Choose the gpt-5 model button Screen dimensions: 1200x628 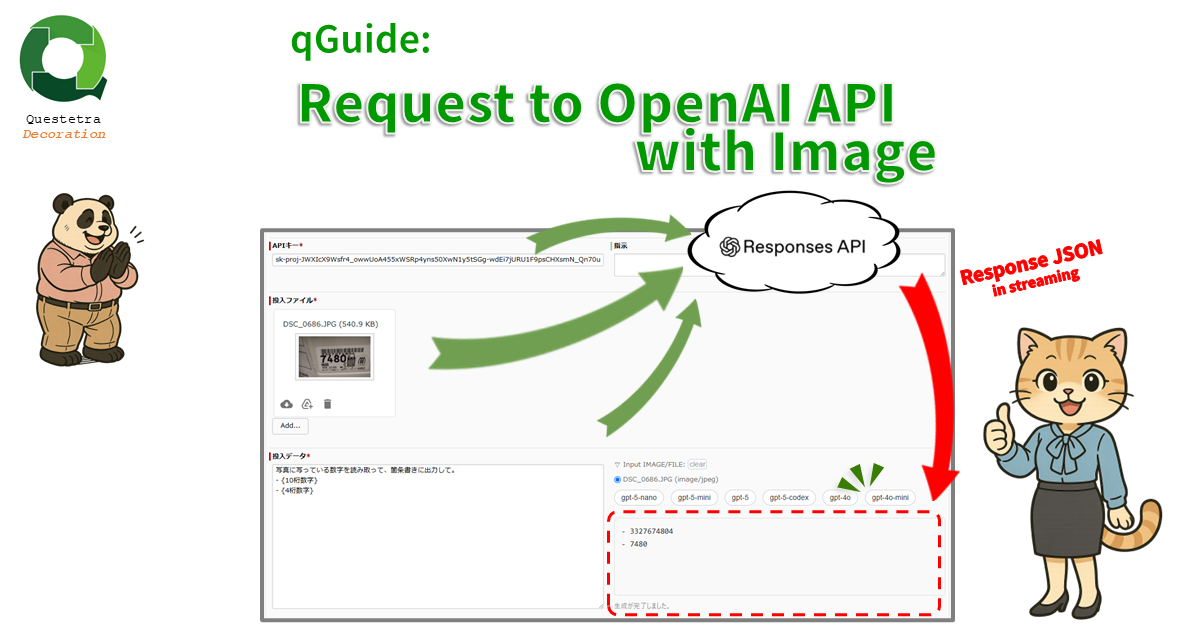740,497
